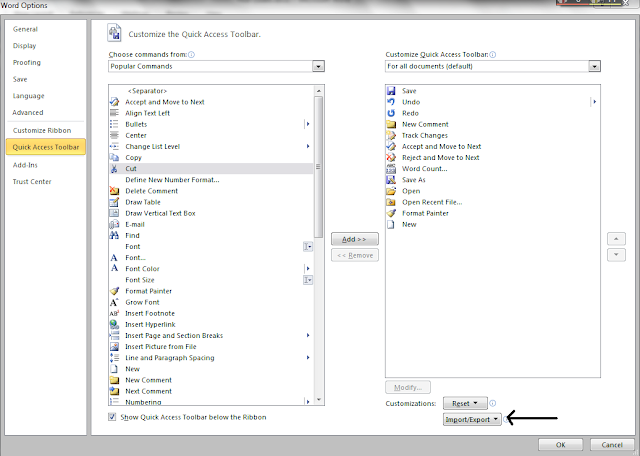Expand the Change List Level submenu arrow

[x=308, y=146]
